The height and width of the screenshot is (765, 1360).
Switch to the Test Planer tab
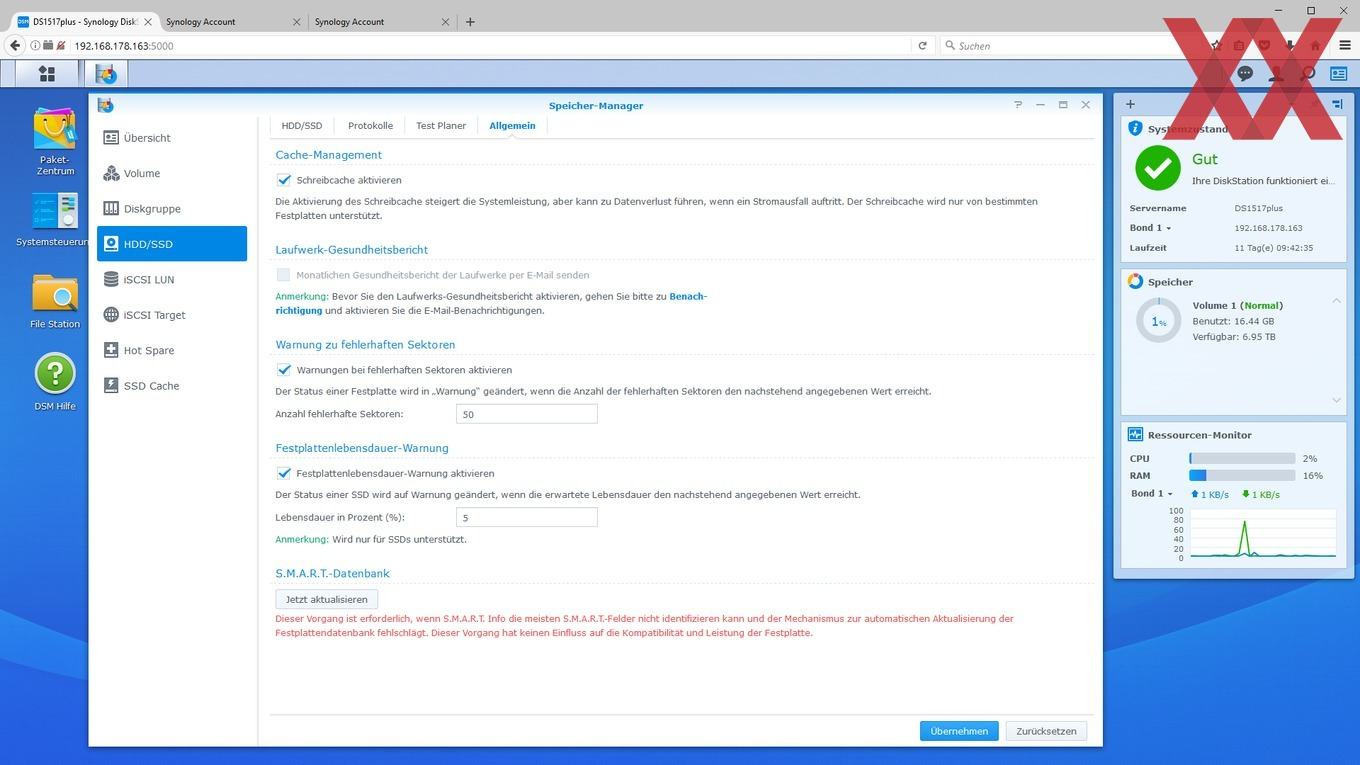point(441,126)
